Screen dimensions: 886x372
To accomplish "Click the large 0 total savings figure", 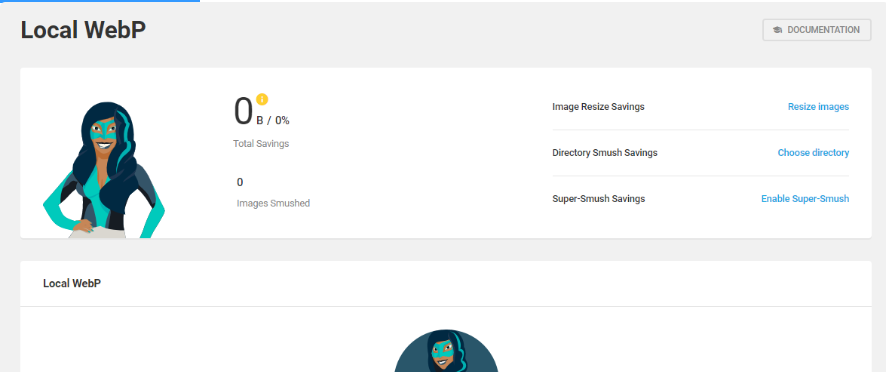I will click(243, 111).
